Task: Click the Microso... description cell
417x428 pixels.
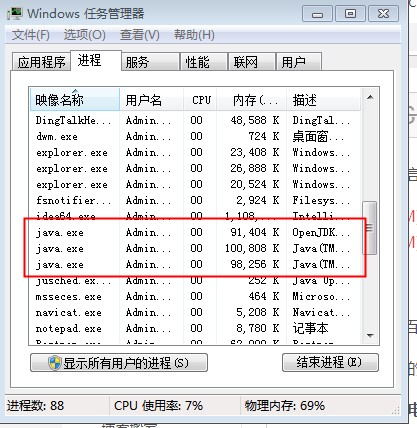Action: pyautogui.click(x=321, y=296)
